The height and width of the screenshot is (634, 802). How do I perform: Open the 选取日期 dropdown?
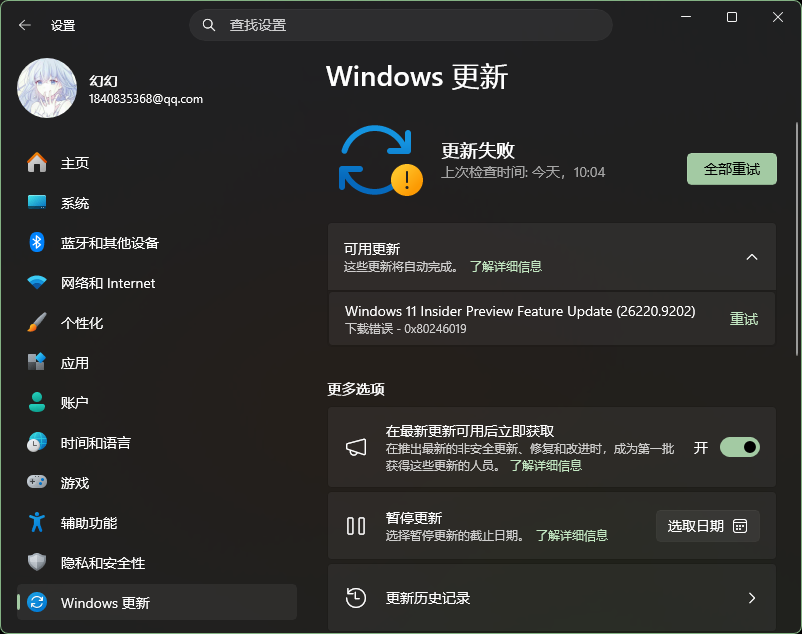tap(708, 526)
